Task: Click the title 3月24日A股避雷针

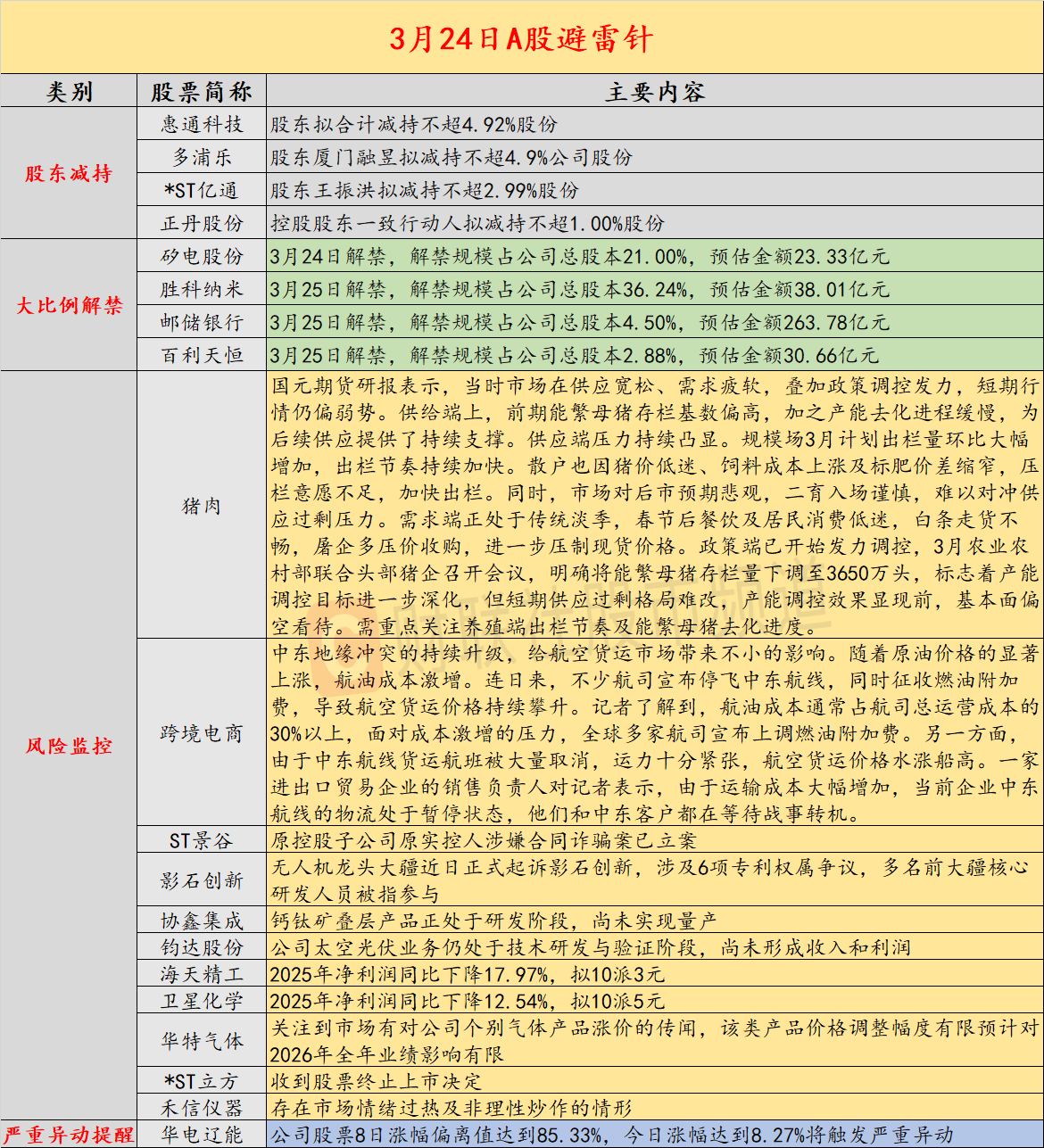Action: [x=521, y=39]
